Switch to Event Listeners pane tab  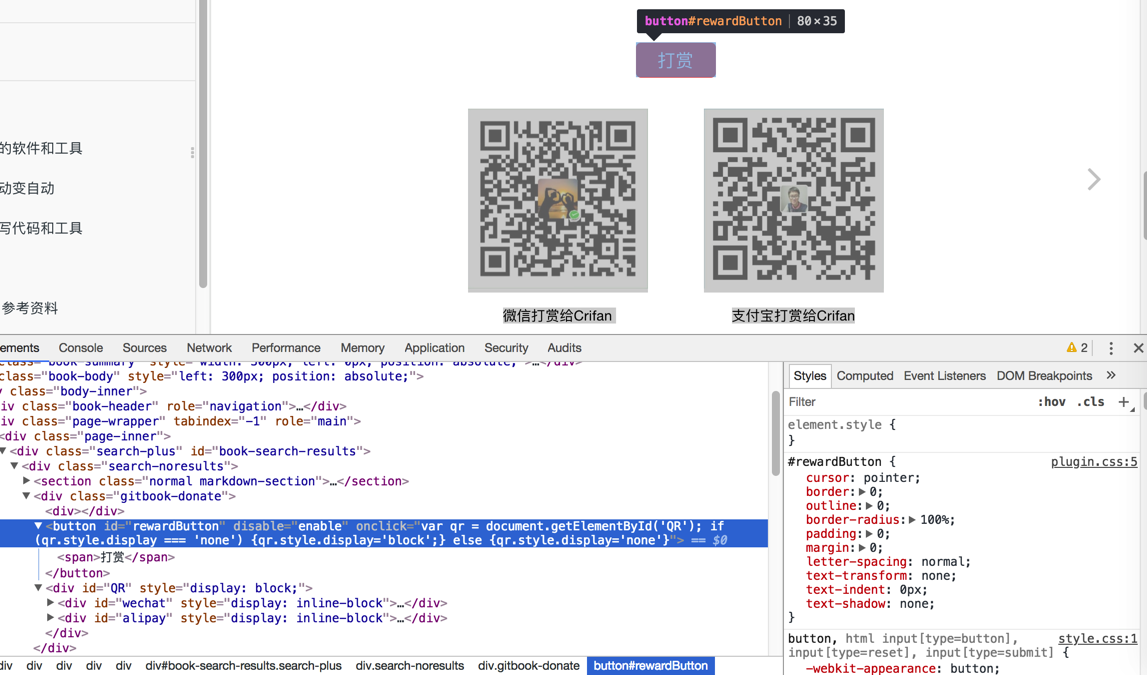944,376
